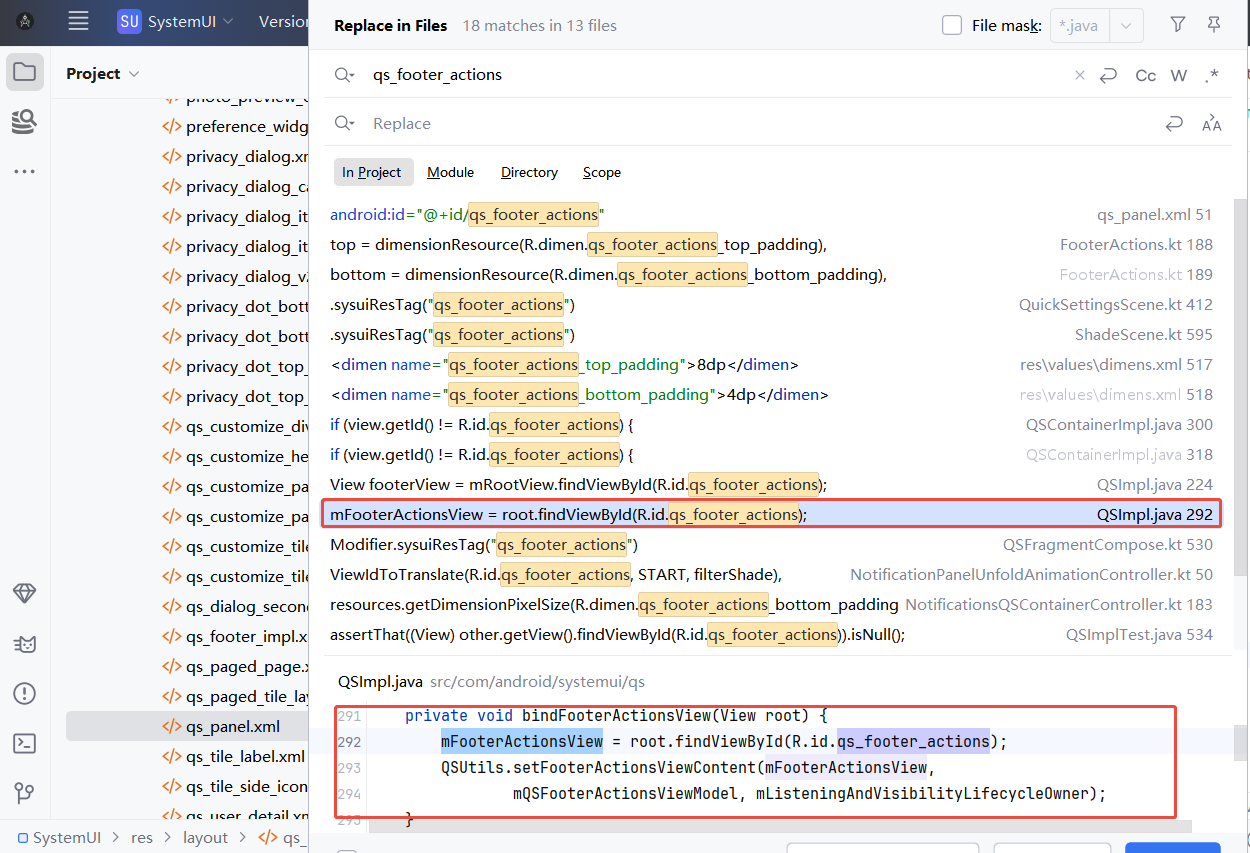
Task: Open the file mask *.java dropdown
Action: point(1127,25)
